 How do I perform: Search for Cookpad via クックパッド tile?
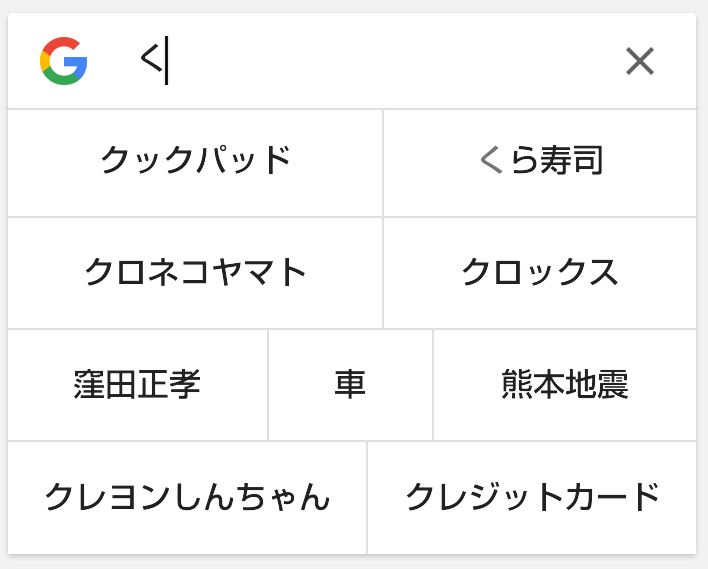(x=195, y=163)
